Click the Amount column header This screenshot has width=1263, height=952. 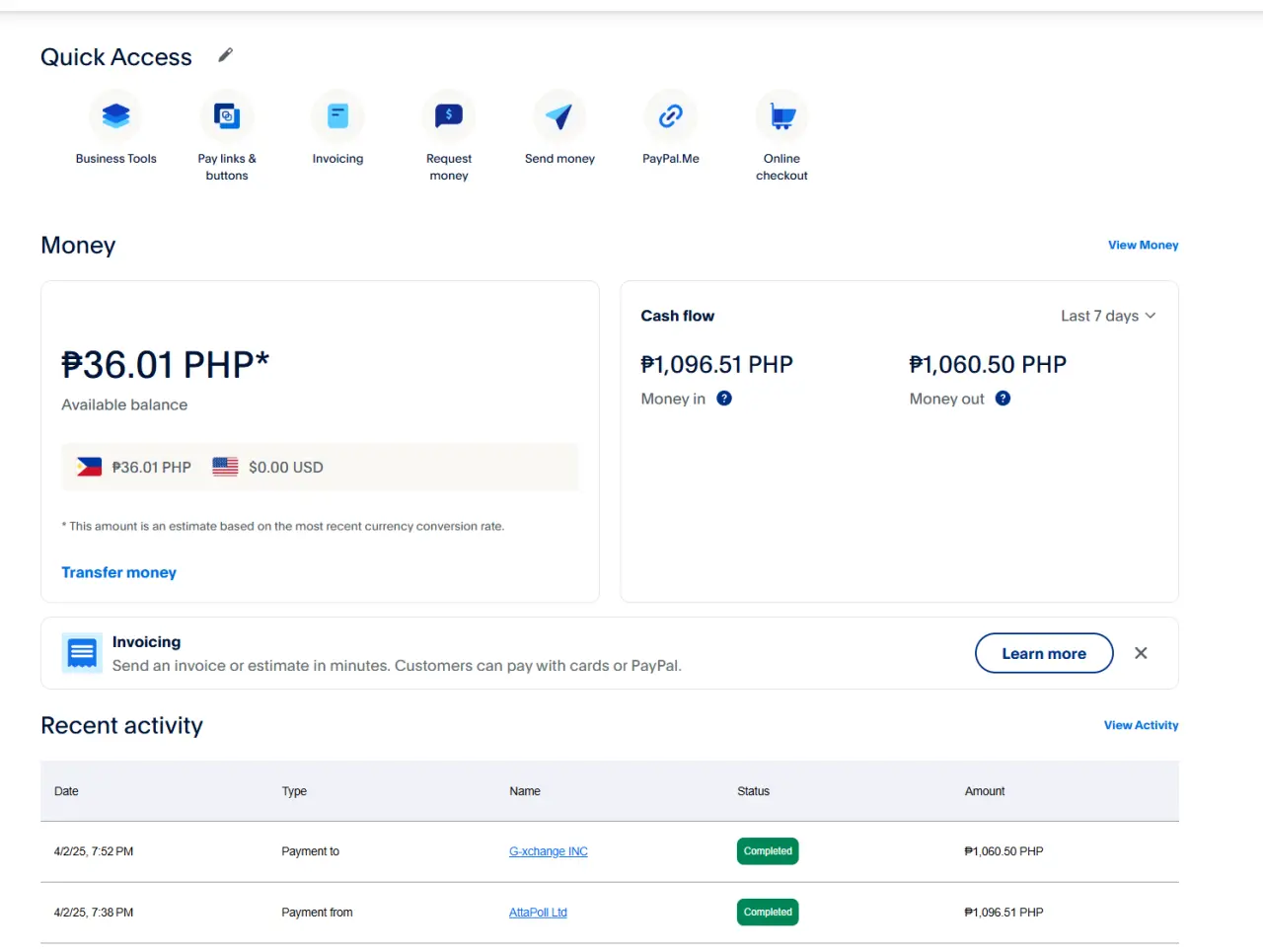point(985,791)
